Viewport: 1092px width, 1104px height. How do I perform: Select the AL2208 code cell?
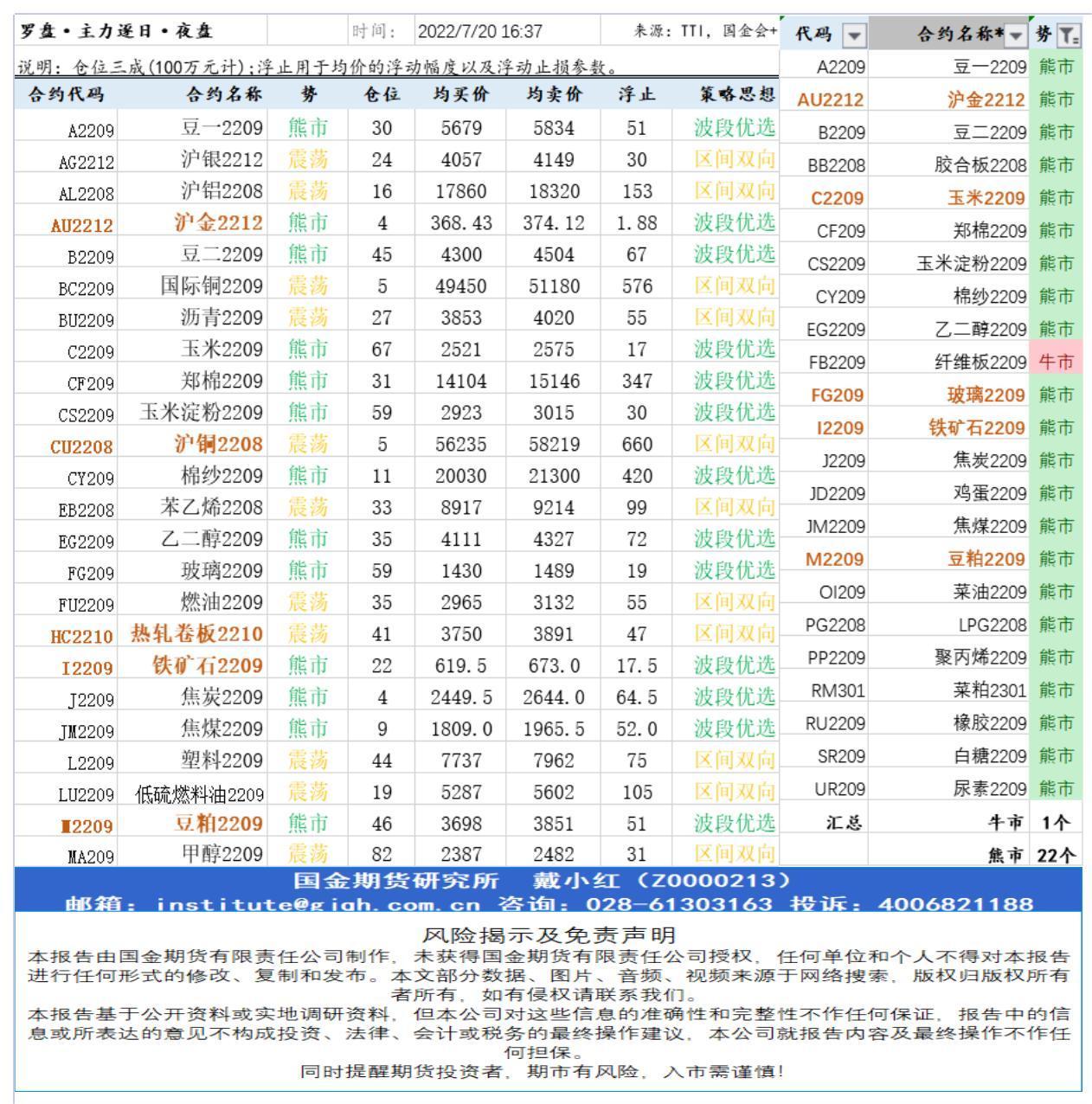tap(66, 192)
